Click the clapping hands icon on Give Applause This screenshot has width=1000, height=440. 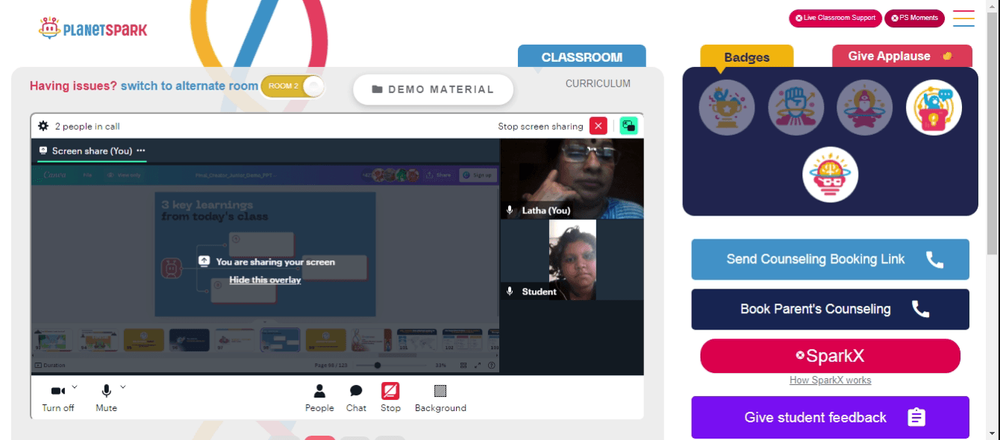947,56
